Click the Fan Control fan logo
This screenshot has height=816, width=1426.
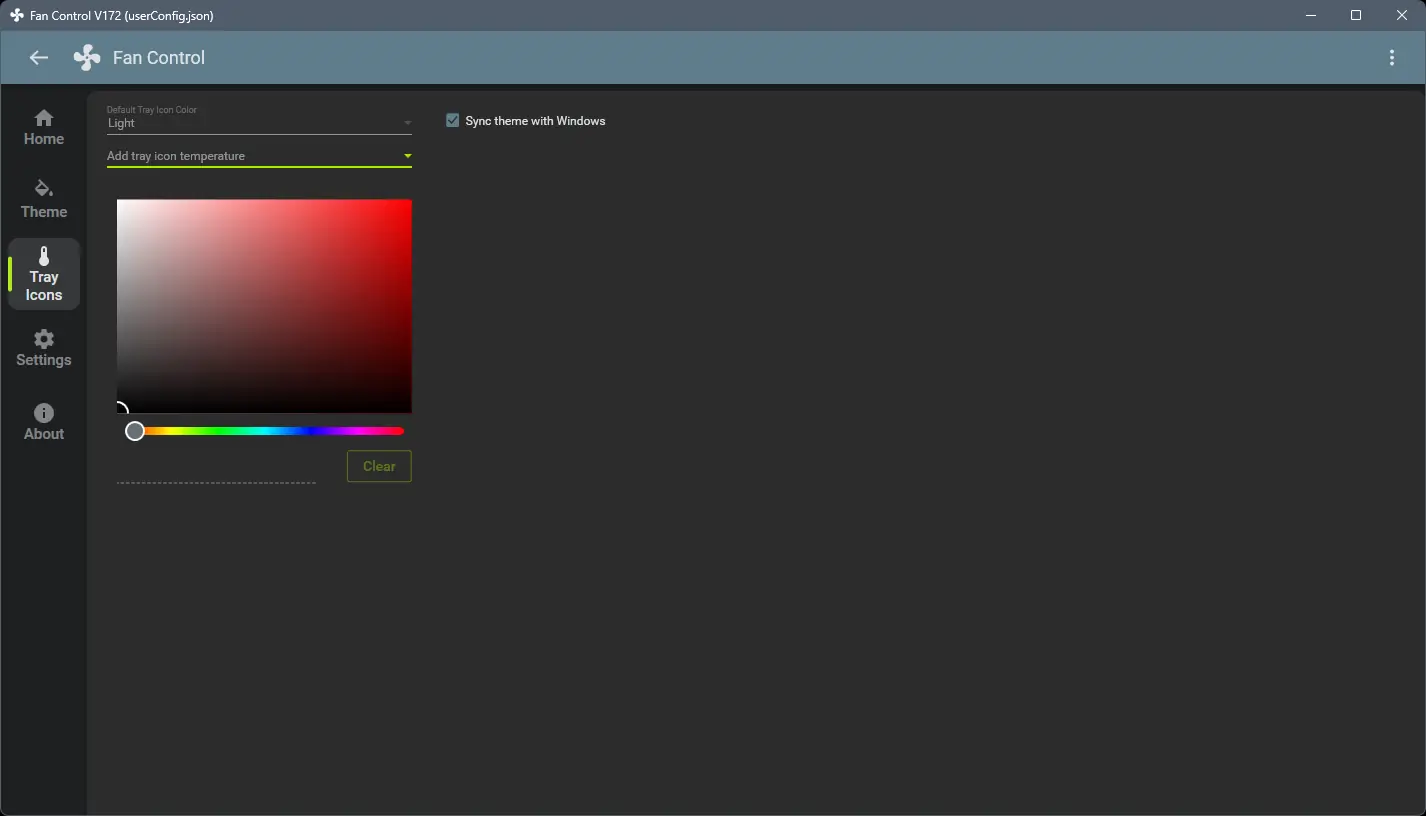87,58
